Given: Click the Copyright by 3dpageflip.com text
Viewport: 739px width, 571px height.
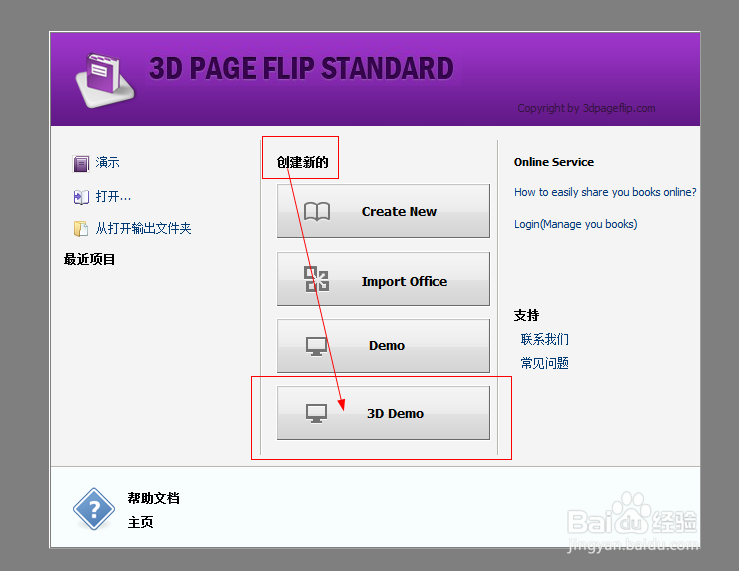Looking at the screenshot, I should (586, 108).
